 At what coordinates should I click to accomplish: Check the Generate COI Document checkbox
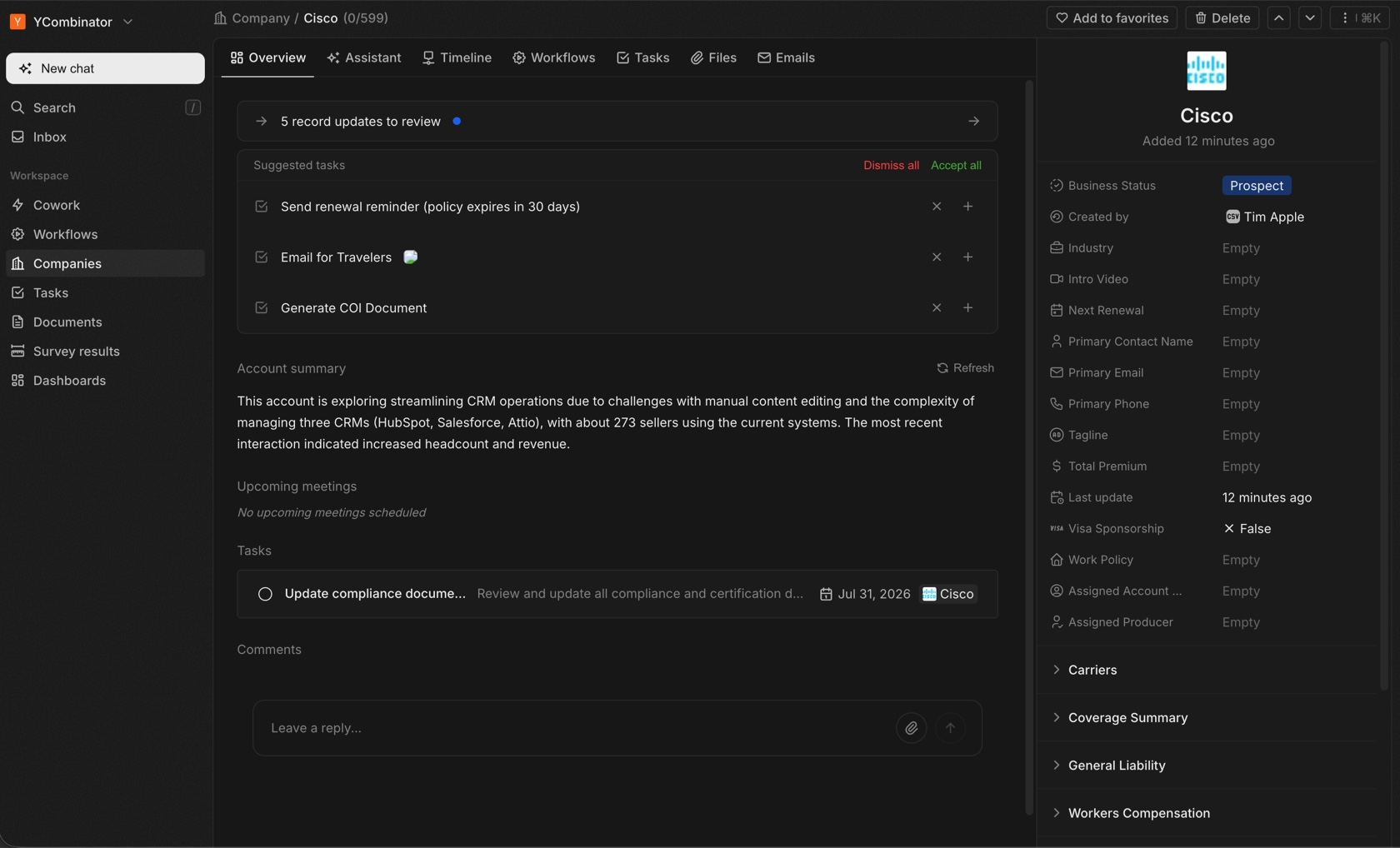pos(262,308)
